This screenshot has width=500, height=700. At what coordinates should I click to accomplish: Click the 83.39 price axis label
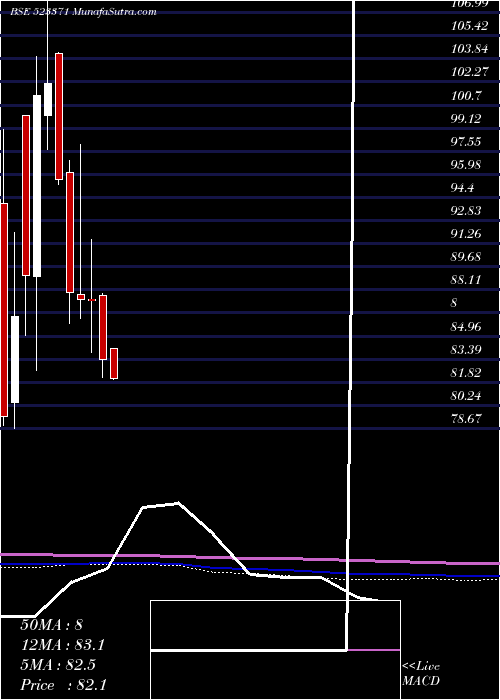click(x=467, y=350)
